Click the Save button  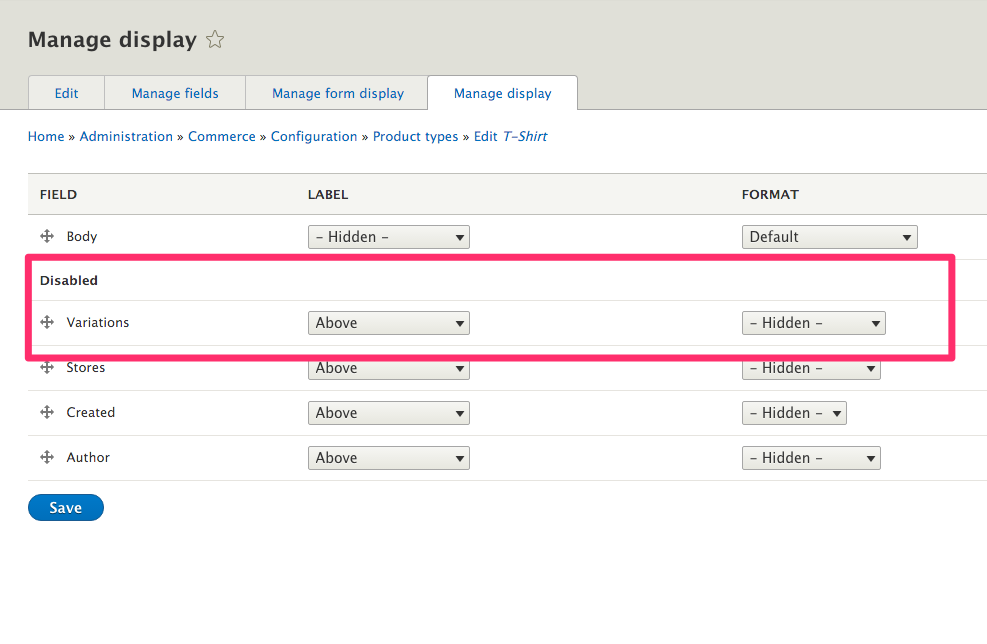coord(65,507)
